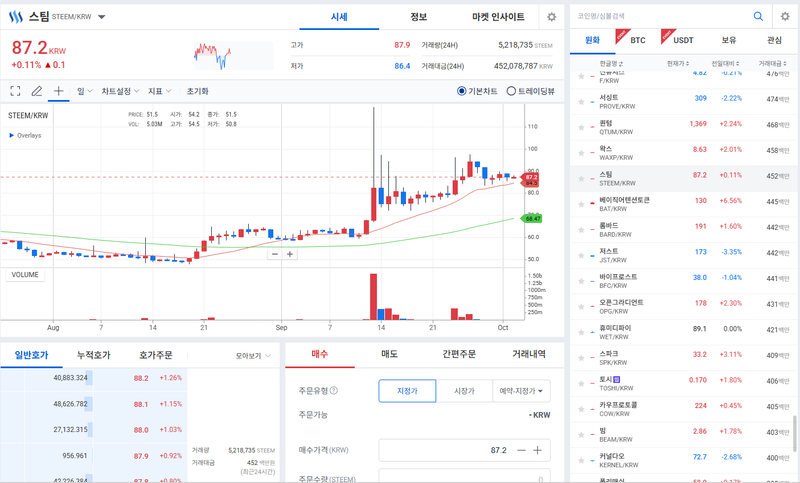Open market list settings gear
This screenshot has height=483, width=800.
[785, 16]
